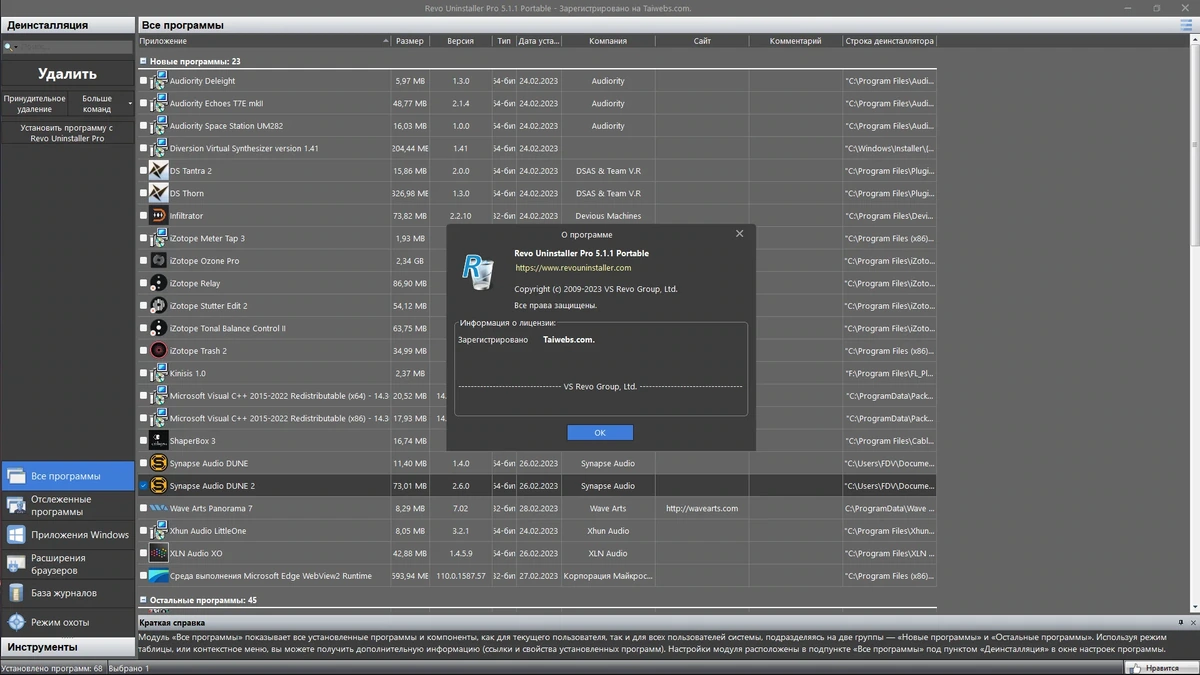Click the Удалить button
The width and height of the screenshot is (1200, 675).
click(67, 73)
